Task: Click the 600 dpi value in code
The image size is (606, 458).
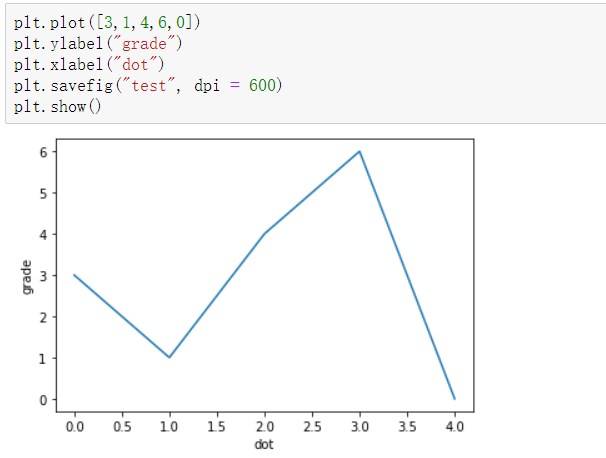Action: click(262, 85)
